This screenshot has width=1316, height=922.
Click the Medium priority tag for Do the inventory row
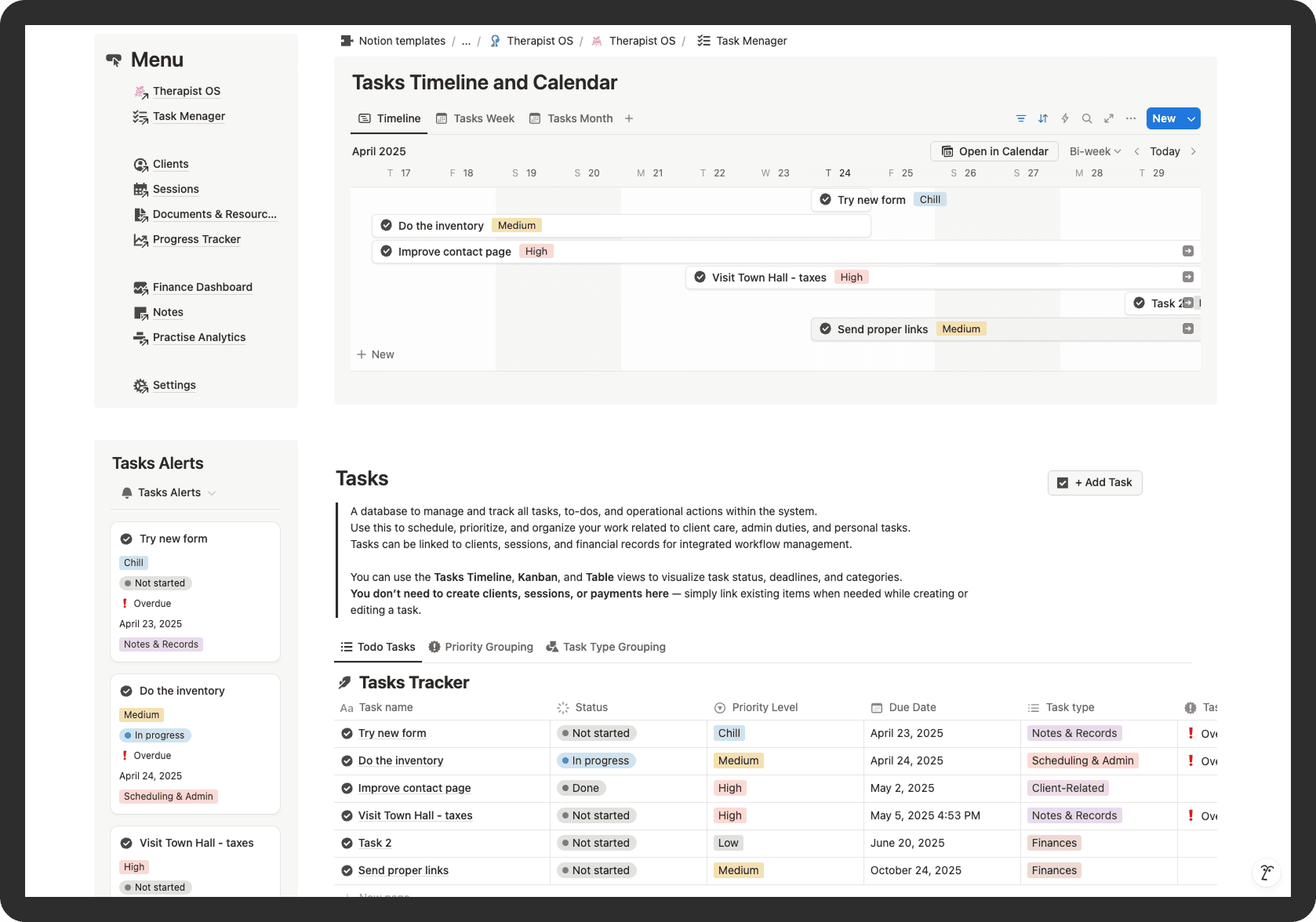pyautogui.click(x=738, y=760)
